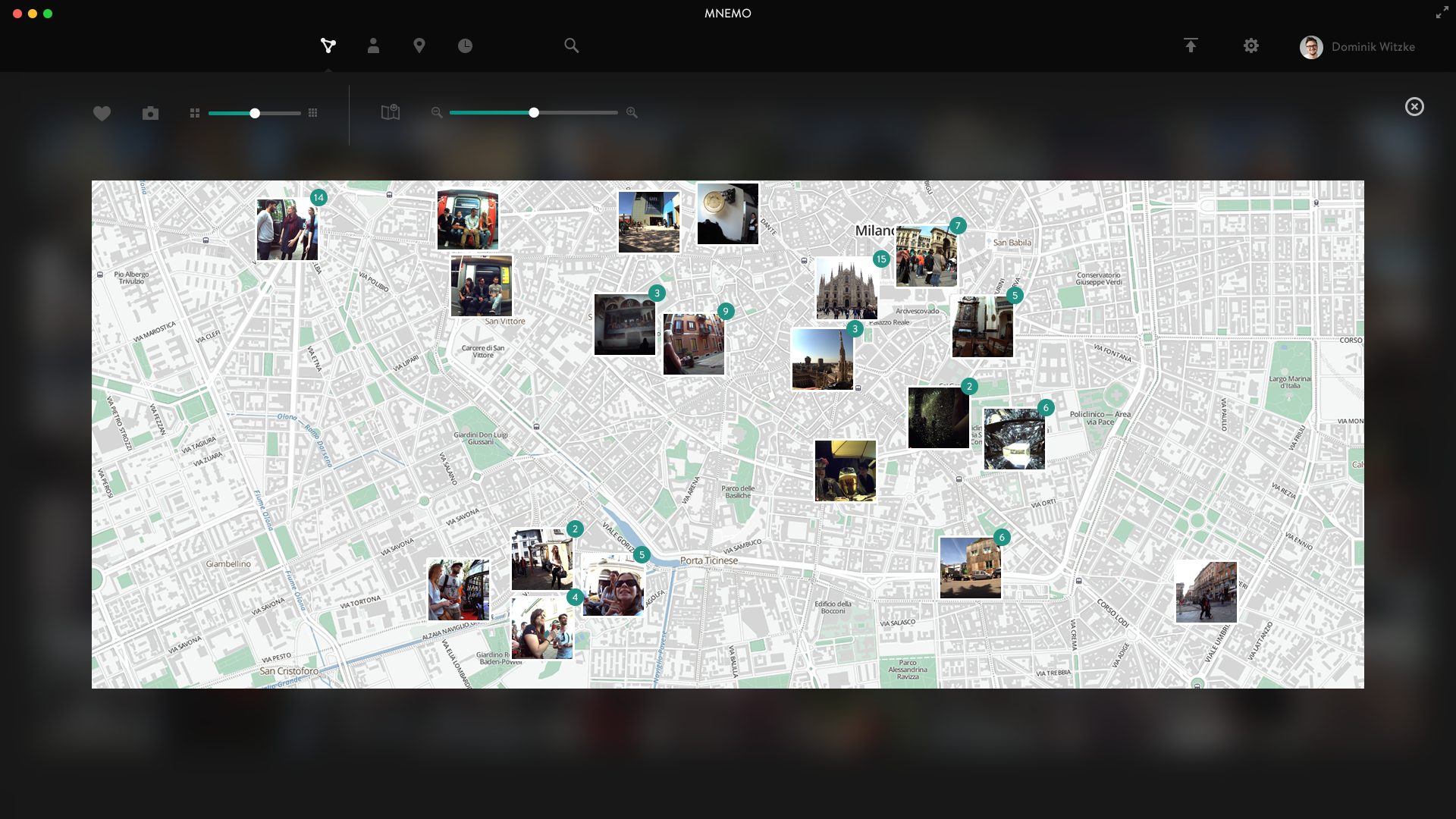Open the photo cluster with 14 badge
This screenshot has height=819, width=1456.
pos(287,230)
